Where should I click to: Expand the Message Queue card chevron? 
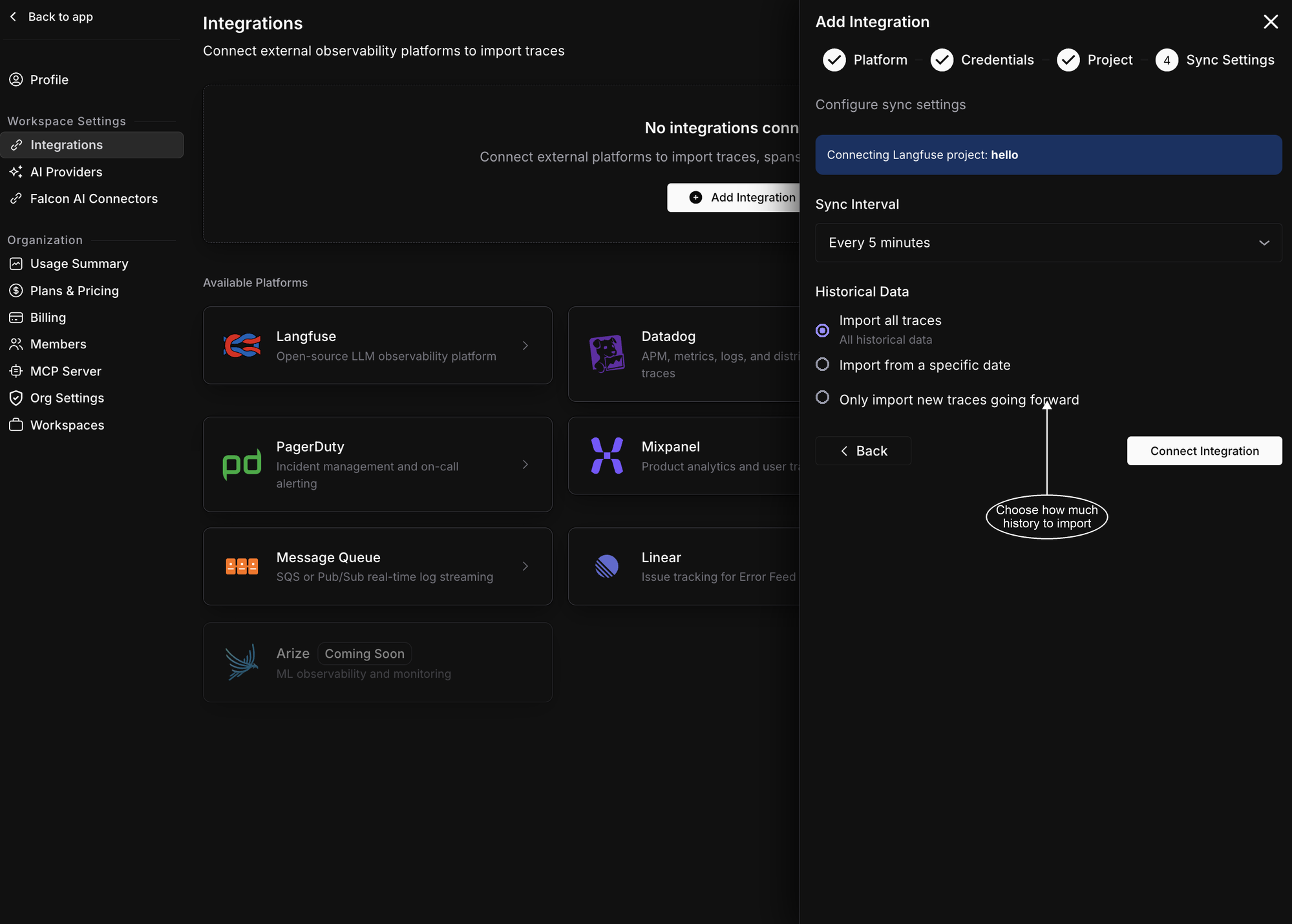[x=525, y=567]
